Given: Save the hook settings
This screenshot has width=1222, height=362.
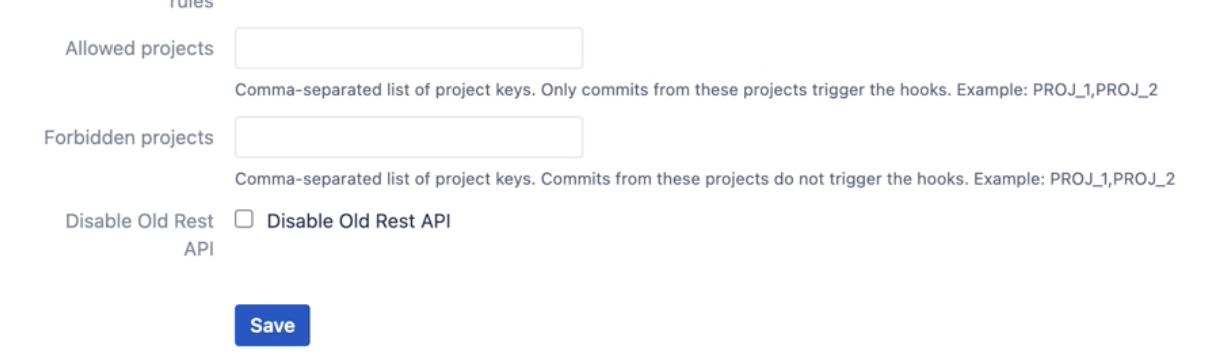Looking at the screenshot, I should point(272,325).
